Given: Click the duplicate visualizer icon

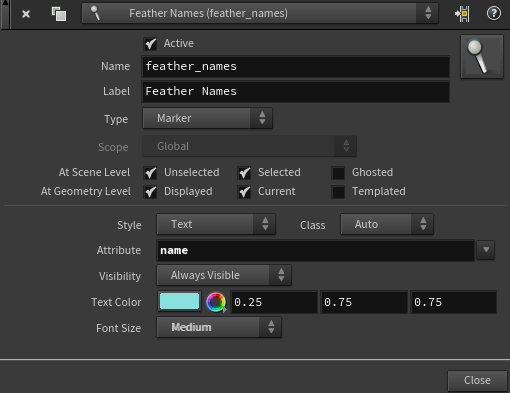Looking at the screenshot, I should pos(59,14).
